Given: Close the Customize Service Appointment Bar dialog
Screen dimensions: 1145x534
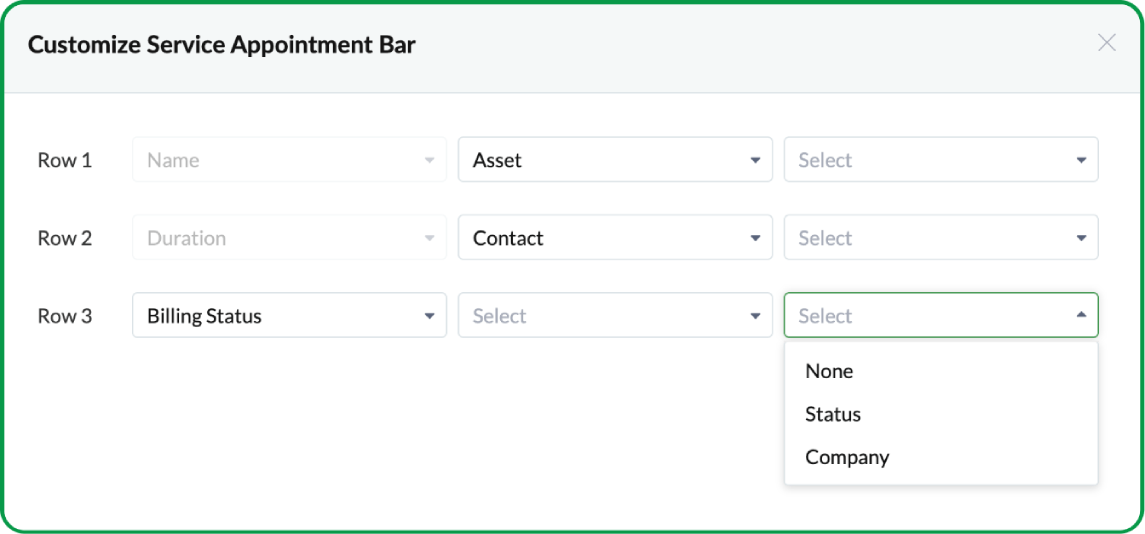Looking at the screenshot, I should pyautogui.click(x=1106, y=43).
